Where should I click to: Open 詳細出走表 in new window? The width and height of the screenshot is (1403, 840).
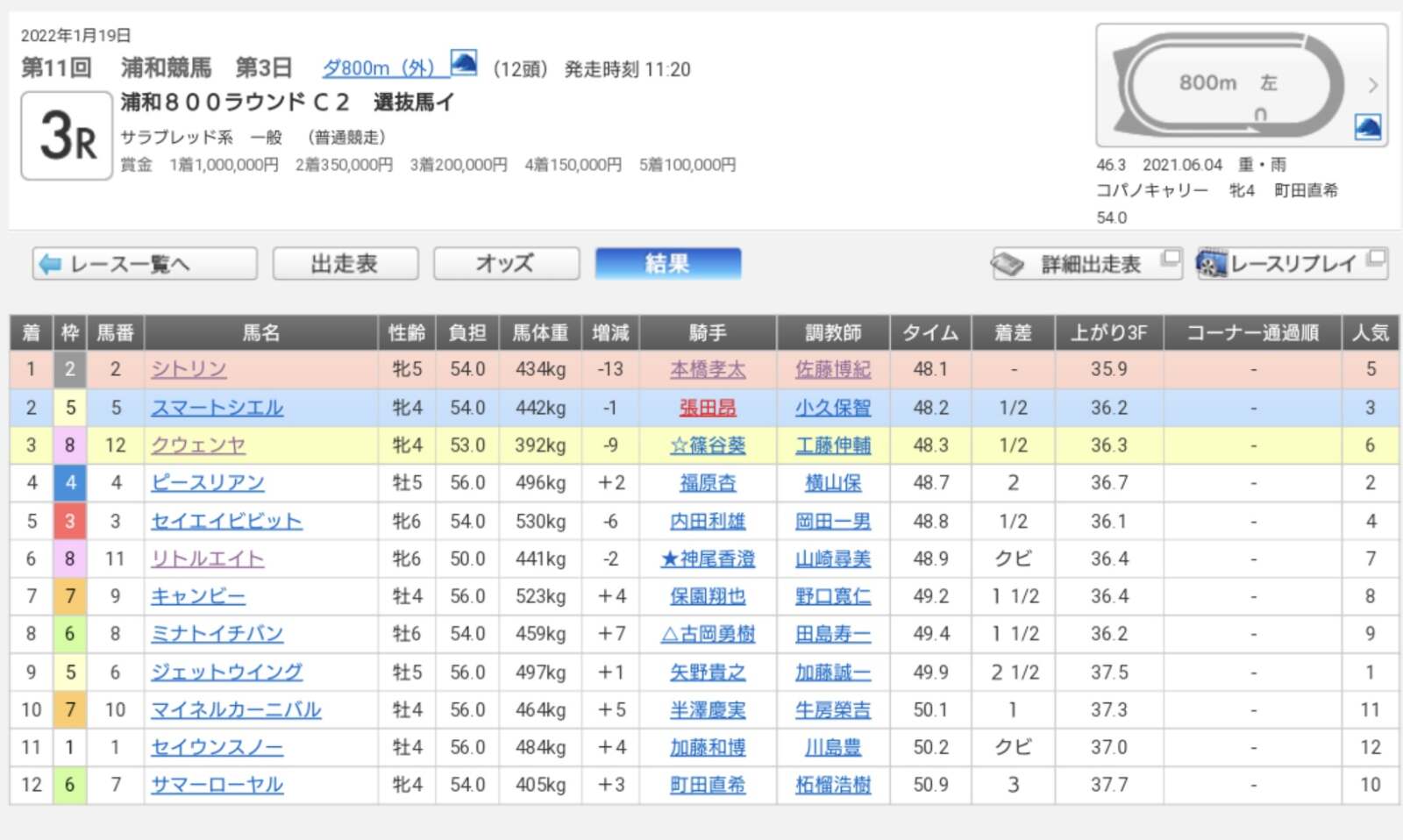click(x=1086, y=264)
